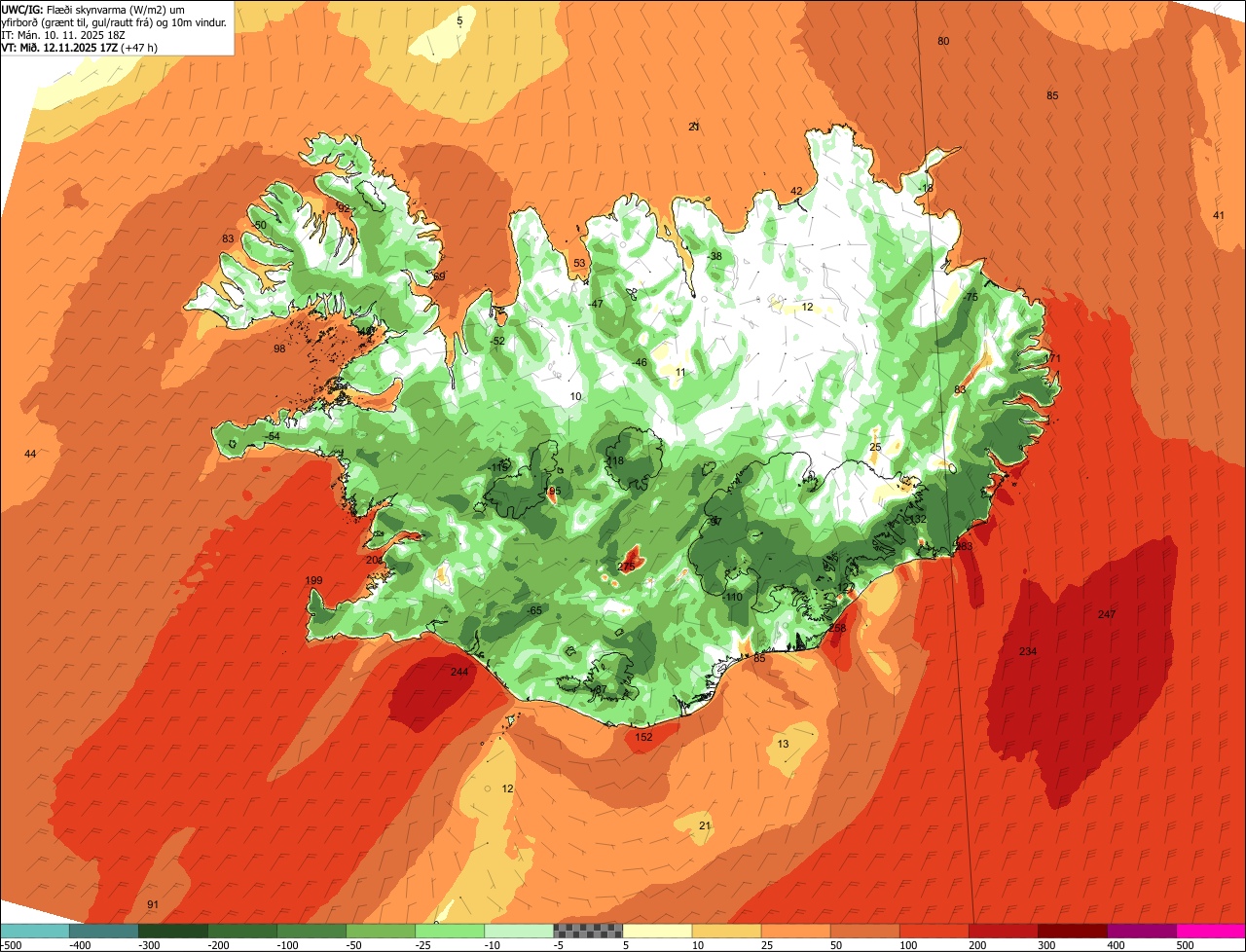Click the map value 171

tap(1052, 358)
